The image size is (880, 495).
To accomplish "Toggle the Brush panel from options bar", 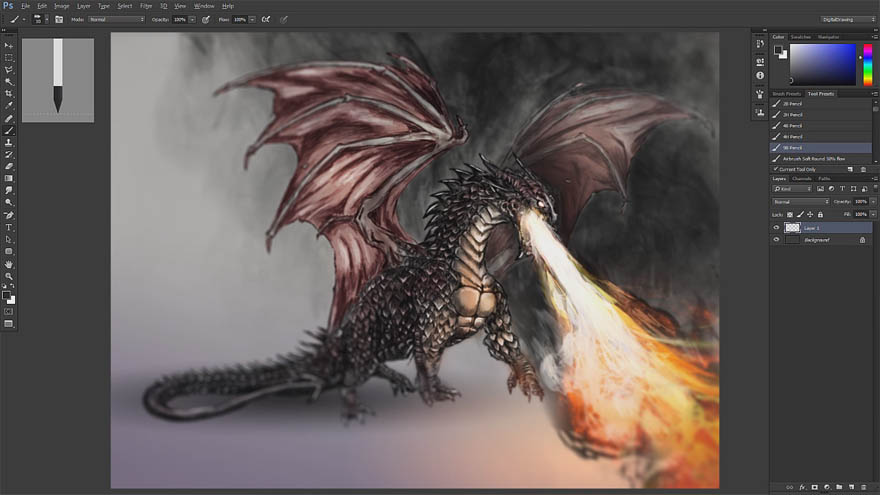I will [59, 20].
